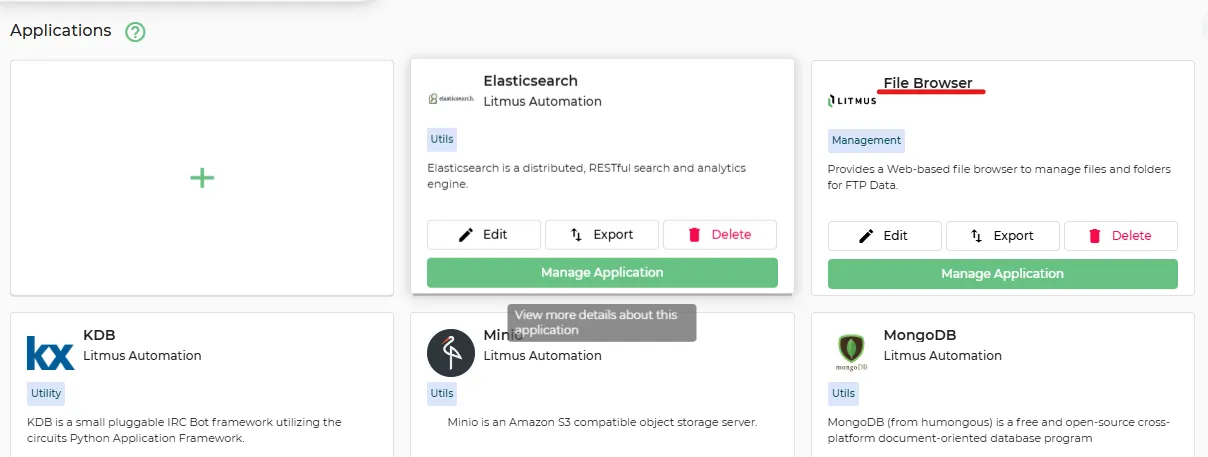Click Litmus Automation under KDB
Viewport: 1208px width, 457px height.
142,355
